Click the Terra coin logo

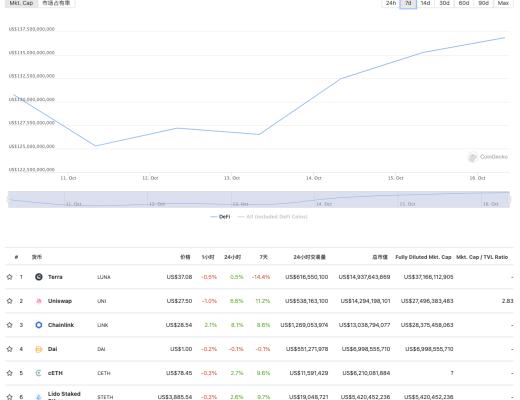39,277
